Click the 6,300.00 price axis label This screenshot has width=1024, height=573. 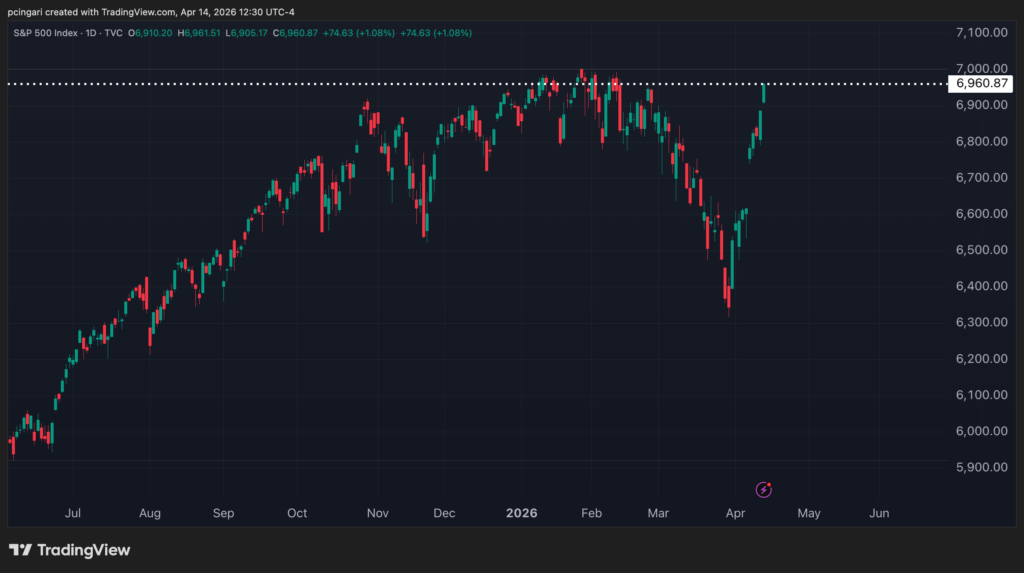click(x=980, y=323)
